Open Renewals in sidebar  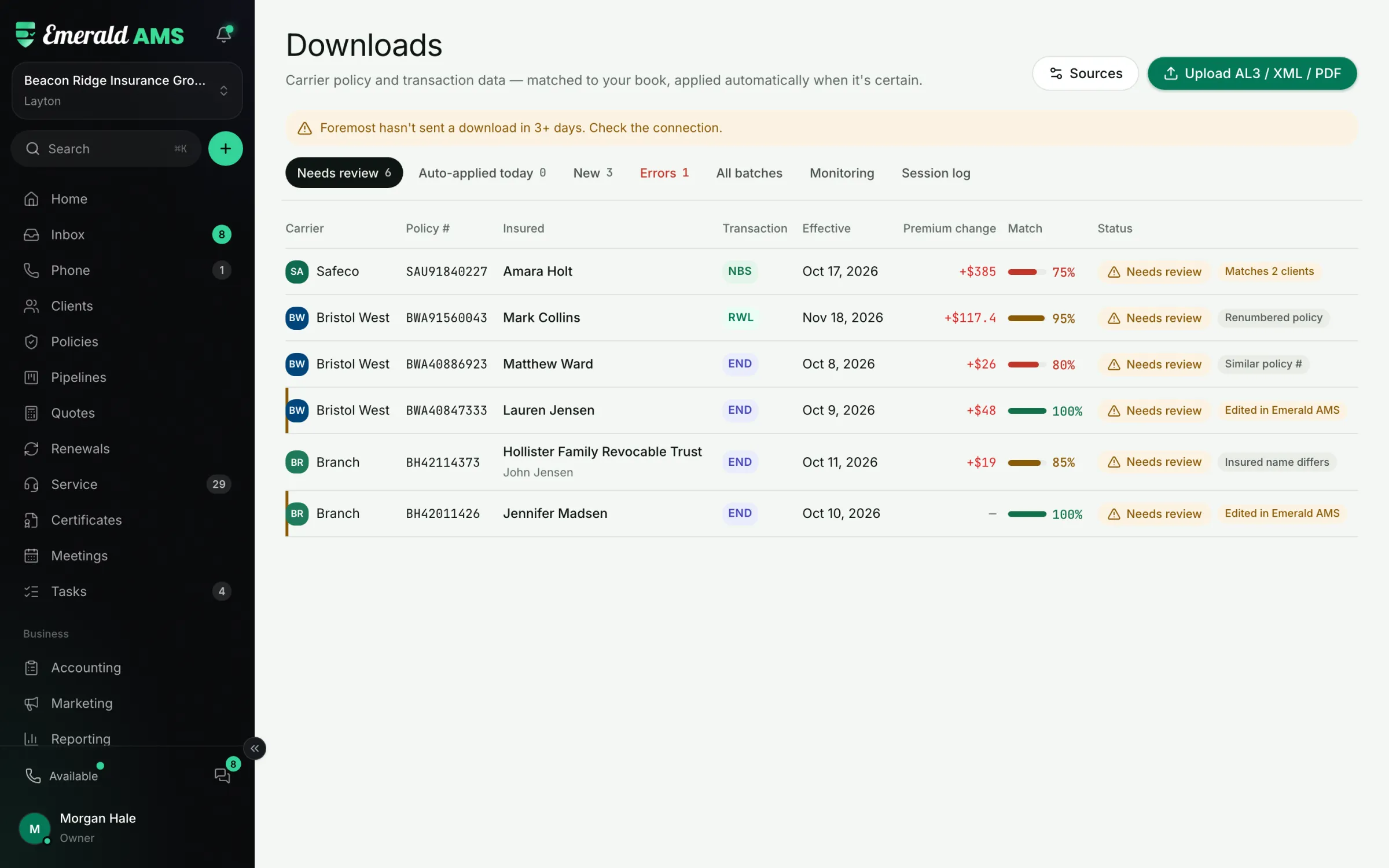(127, 448)
